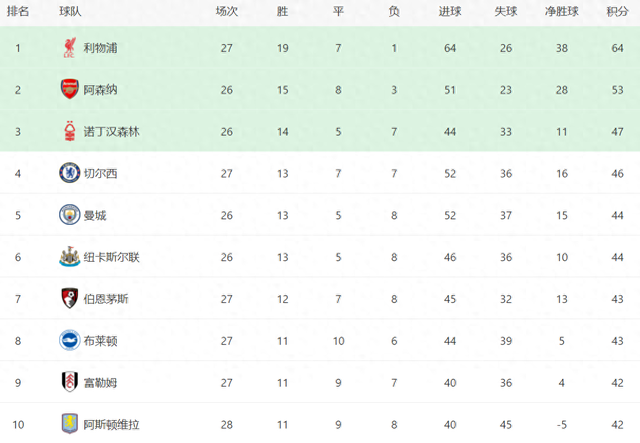Viewport: 640px width, 443px height.
Task: Open the 阿斯顿维拉 team name link
Action: pyautogui.click(x=112, y=425)
